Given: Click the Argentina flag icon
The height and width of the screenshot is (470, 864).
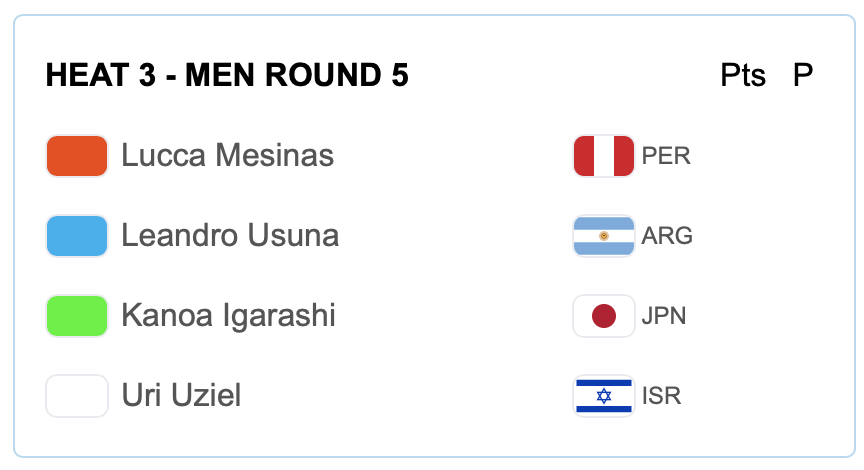Looking at the screenshot, I should (603, 236).
